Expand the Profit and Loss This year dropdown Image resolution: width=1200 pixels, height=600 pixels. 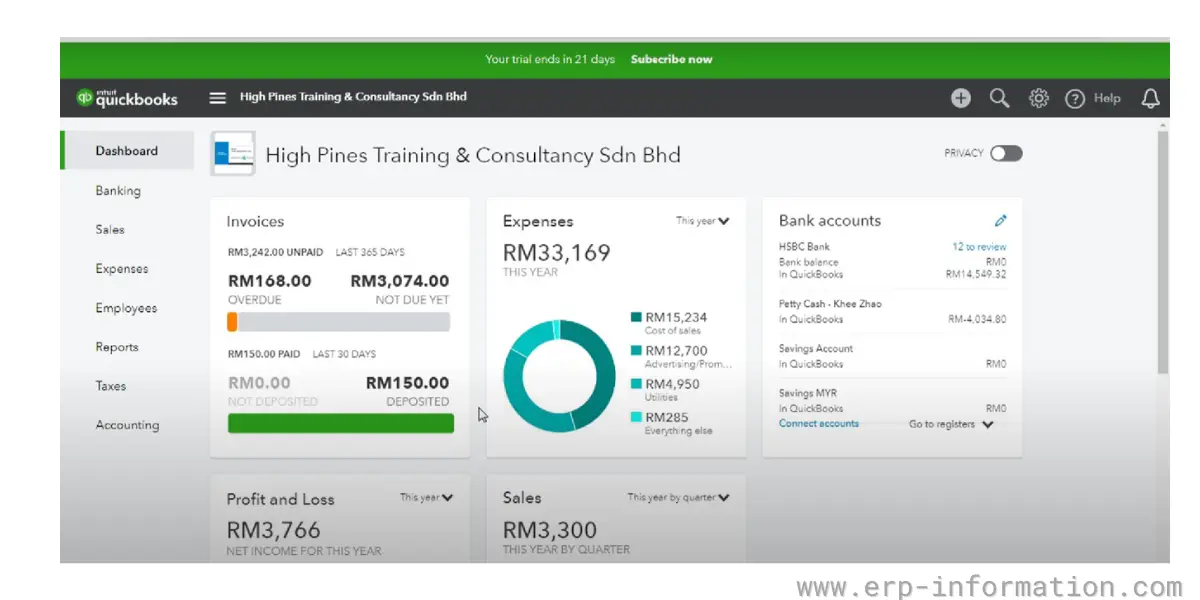click(x=427, y=497)
